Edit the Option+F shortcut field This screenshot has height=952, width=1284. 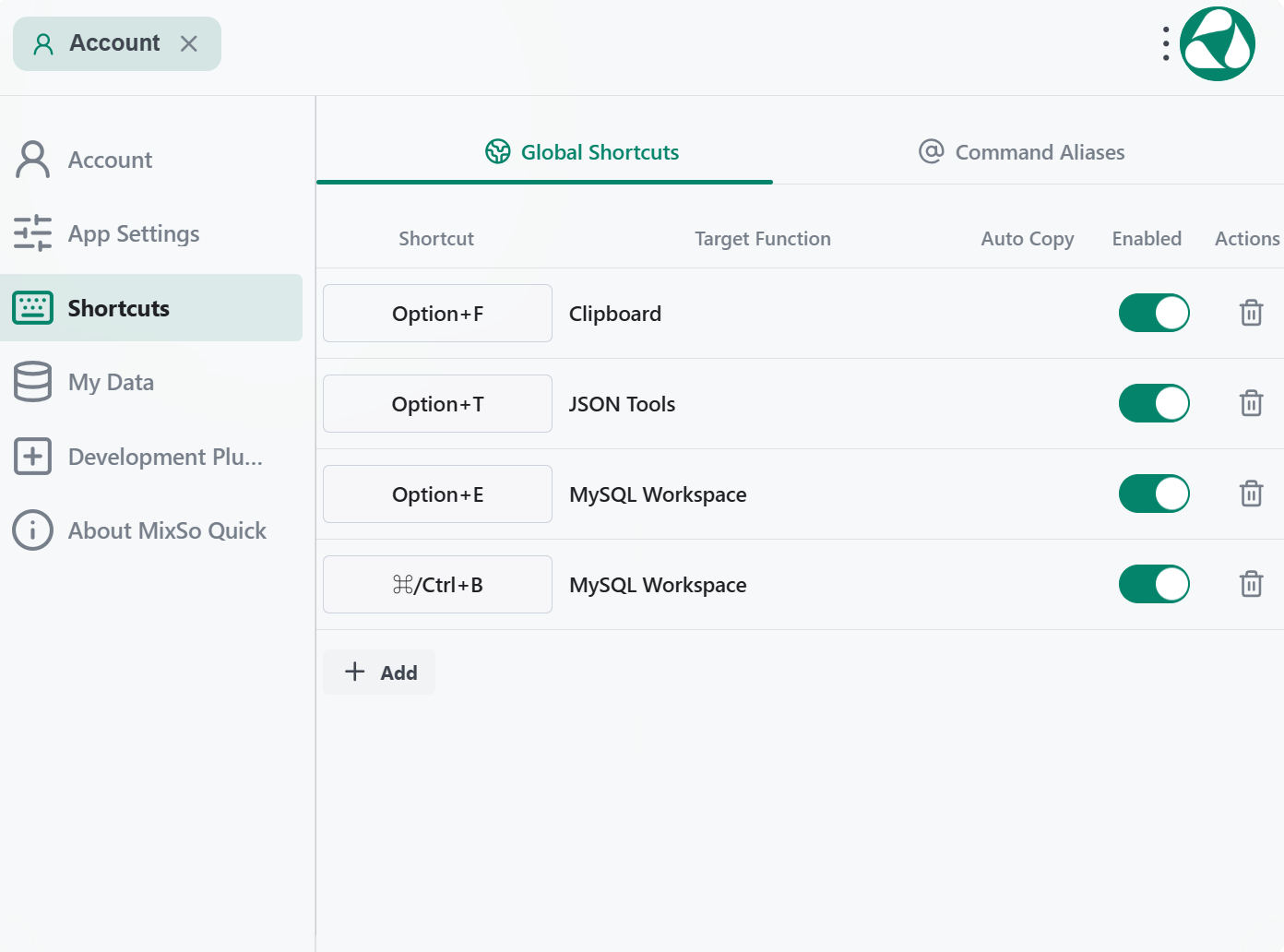(437, 314)
